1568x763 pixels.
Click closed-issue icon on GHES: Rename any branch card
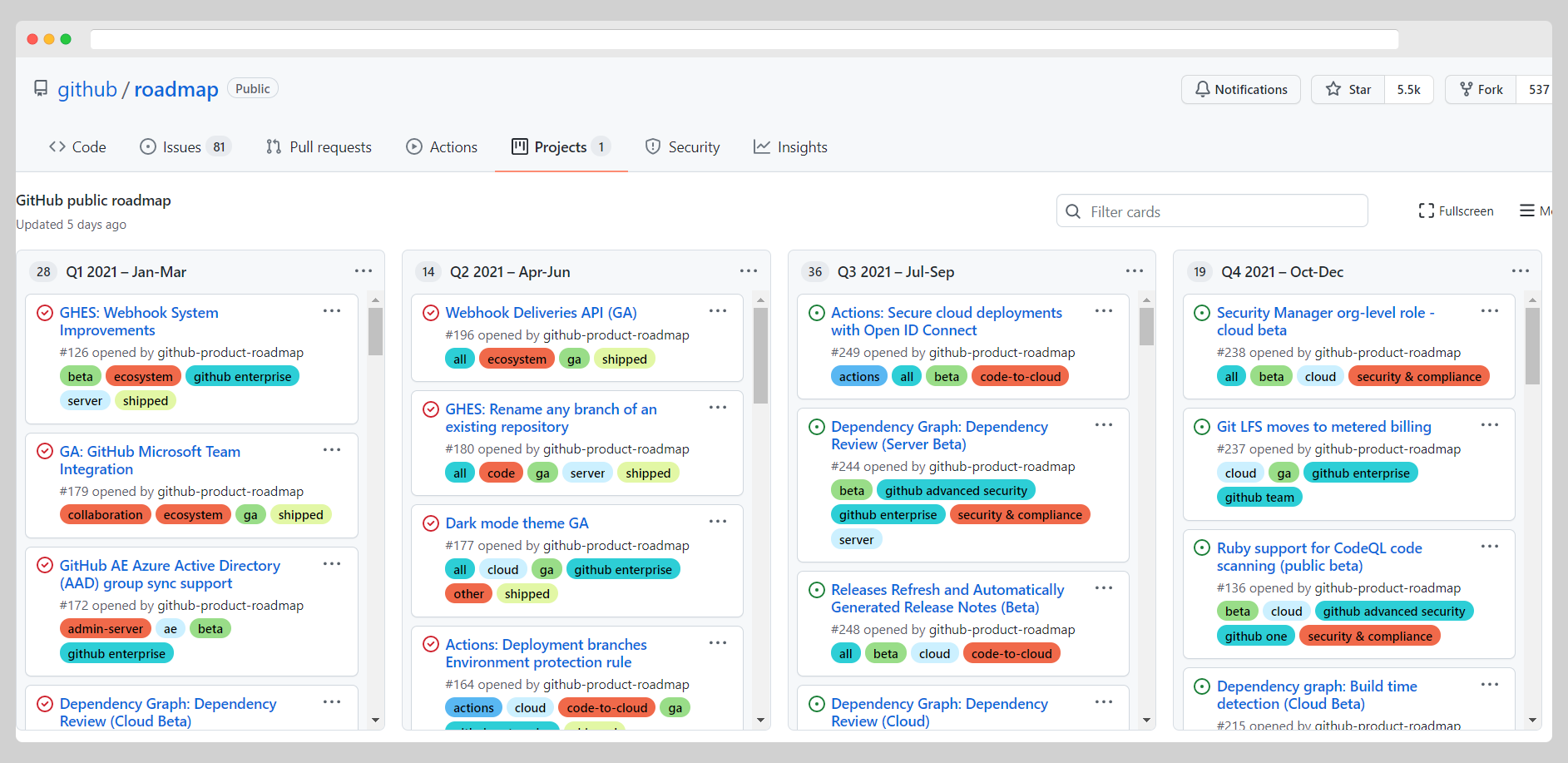point(431,409)
